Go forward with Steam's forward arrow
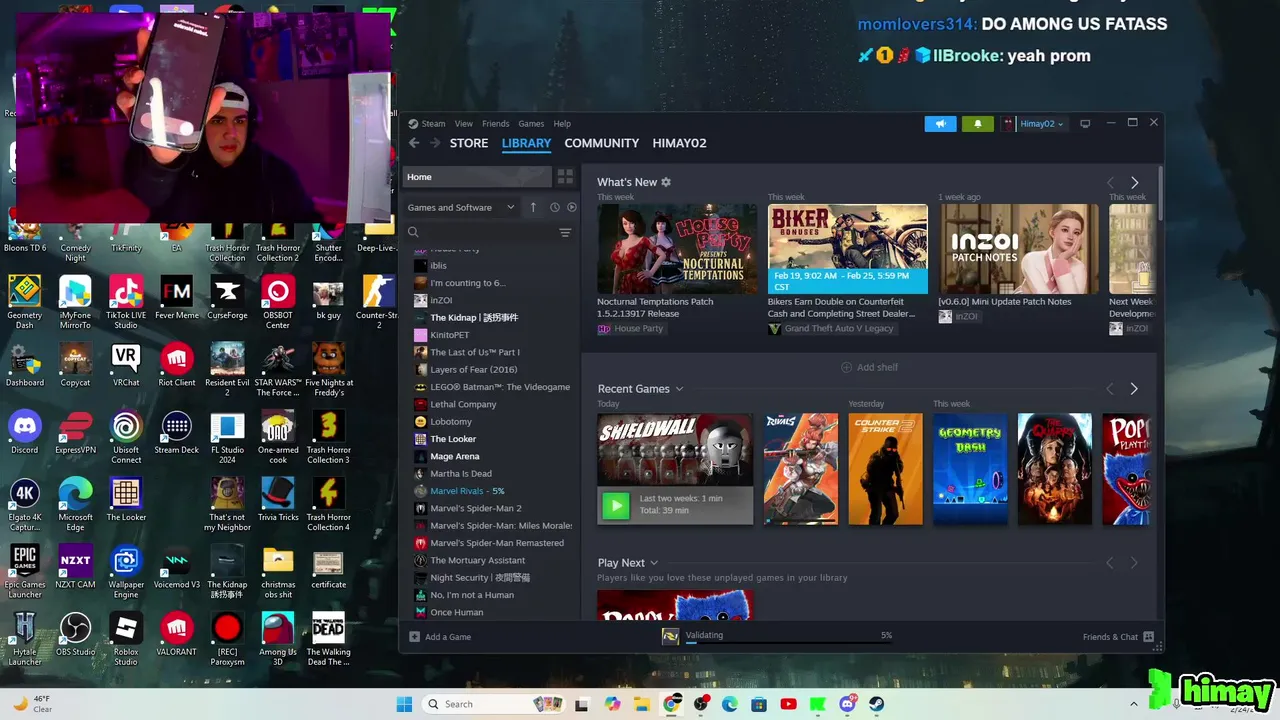 click(x=434, y=143)
